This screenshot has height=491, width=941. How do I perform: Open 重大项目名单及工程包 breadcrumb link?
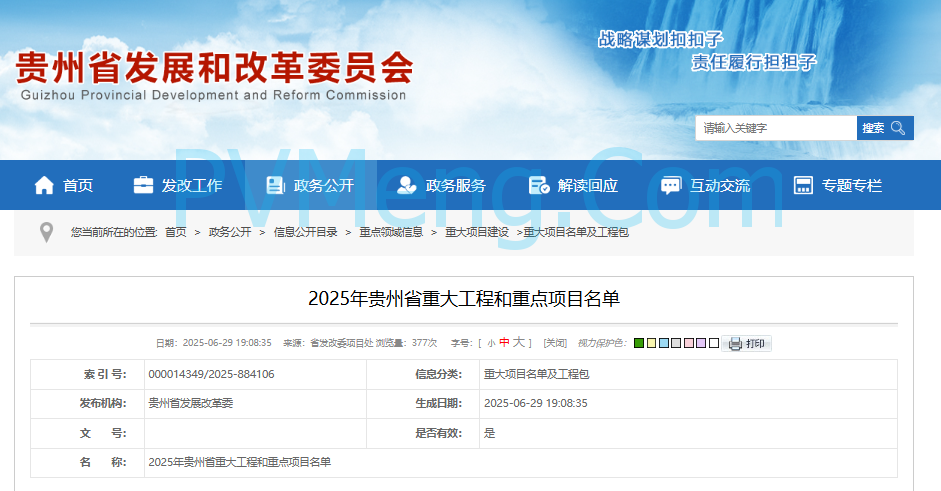[576, 232]
